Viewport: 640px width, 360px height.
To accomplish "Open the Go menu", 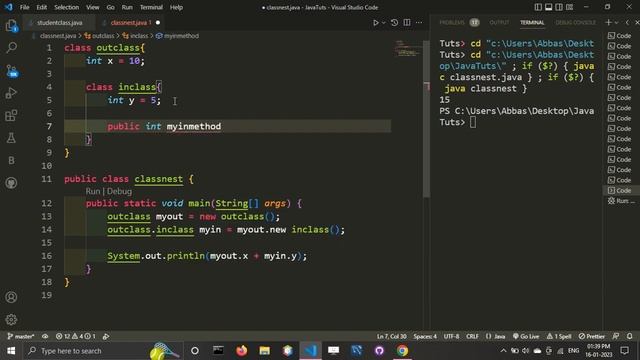I will [111, 7].
